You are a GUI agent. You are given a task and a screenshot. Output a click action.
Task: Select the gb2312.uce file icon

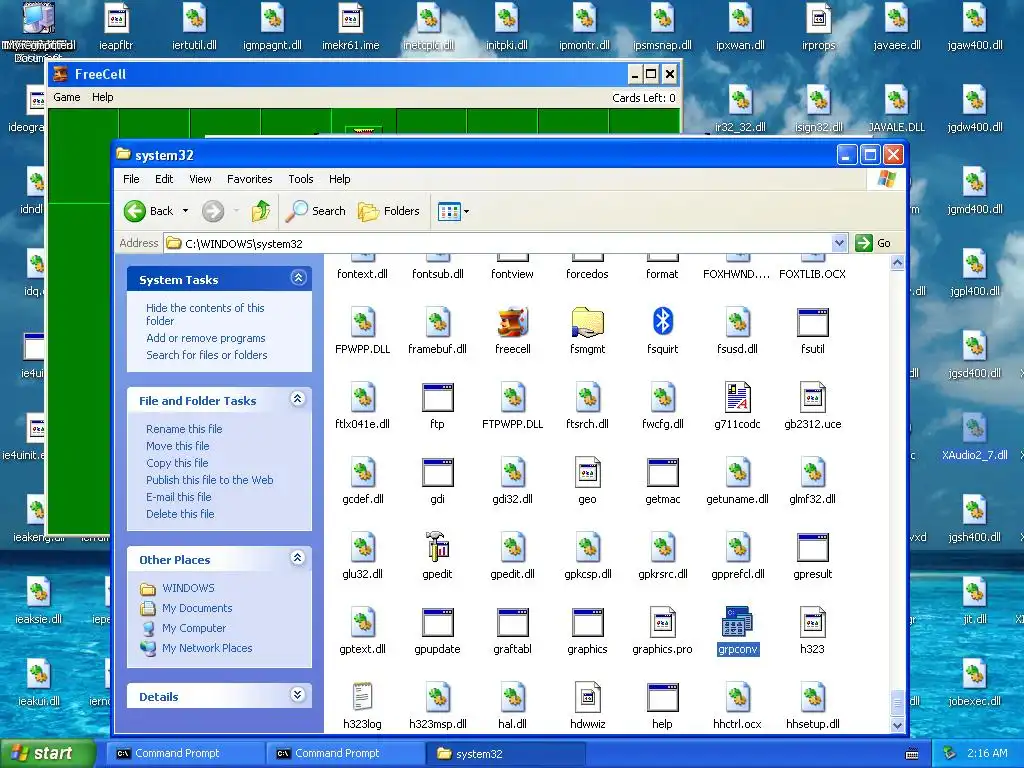pos(812,398)
